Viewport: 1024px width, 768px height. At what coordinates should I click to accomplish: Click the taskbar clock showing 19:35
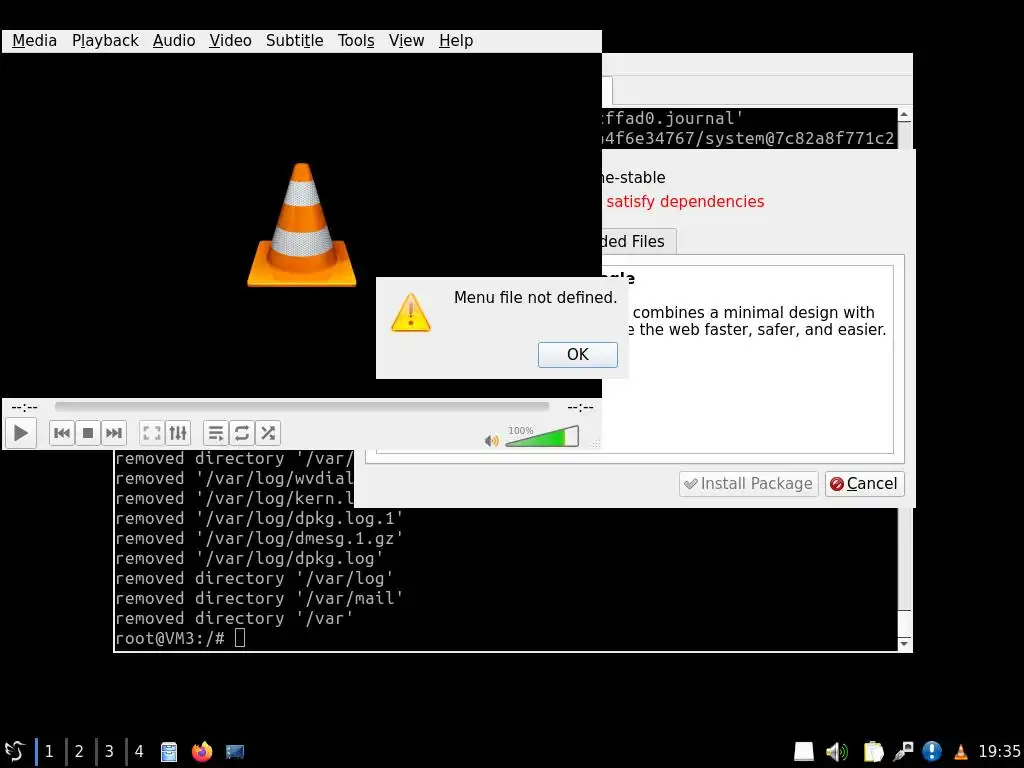(x=999, y=752)
